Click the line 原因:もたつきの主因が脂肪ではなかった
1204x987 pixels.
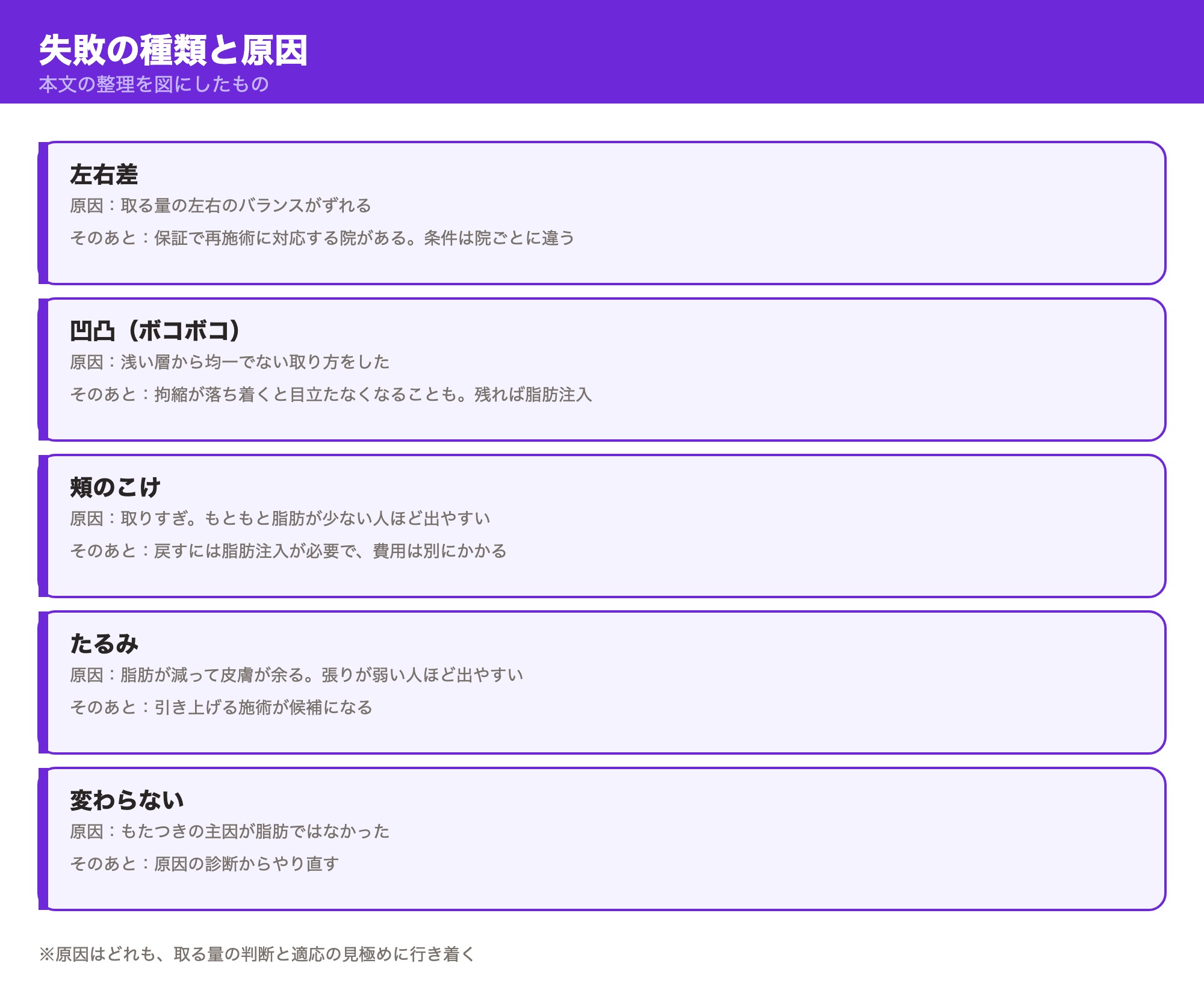pyautogui.click(x=230, y=832)
